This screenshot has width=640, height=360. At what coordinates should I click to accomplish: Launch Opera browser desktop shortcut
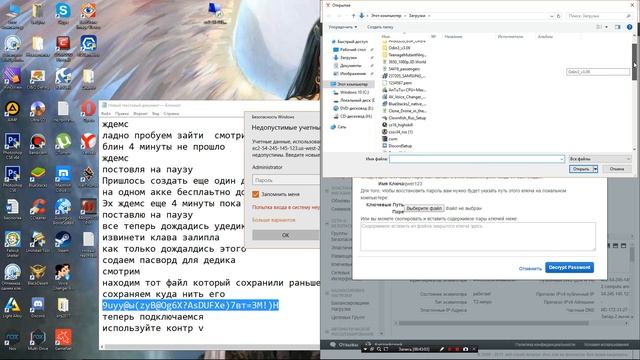88,112
